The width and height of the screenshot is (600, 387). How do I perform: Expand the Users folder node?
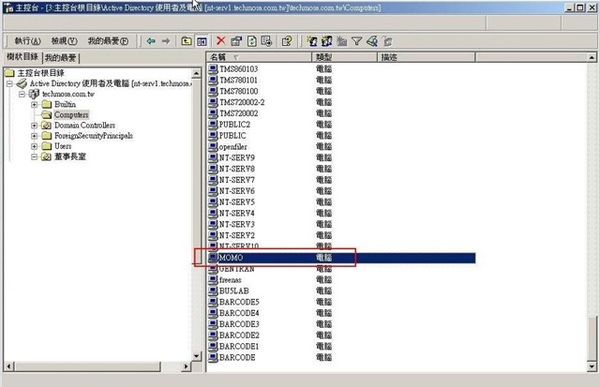point(34,146)
